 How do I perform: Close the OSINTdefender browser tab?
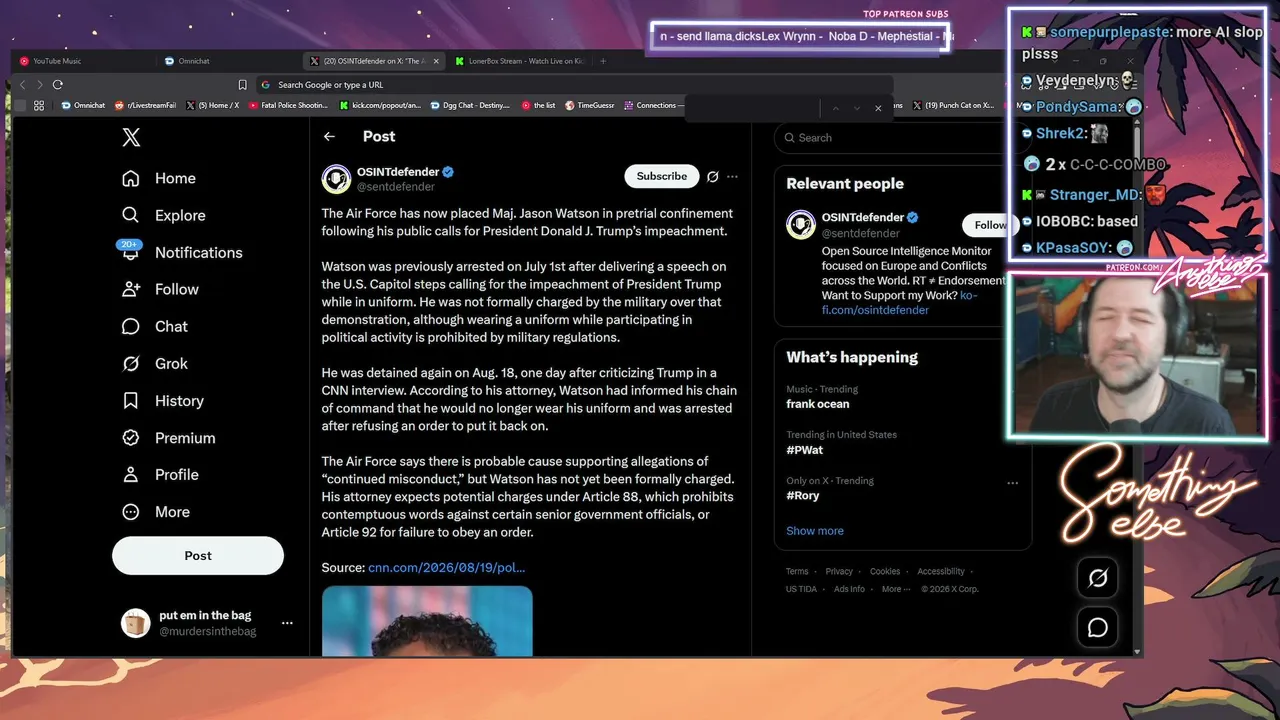[x=435, y=61]
